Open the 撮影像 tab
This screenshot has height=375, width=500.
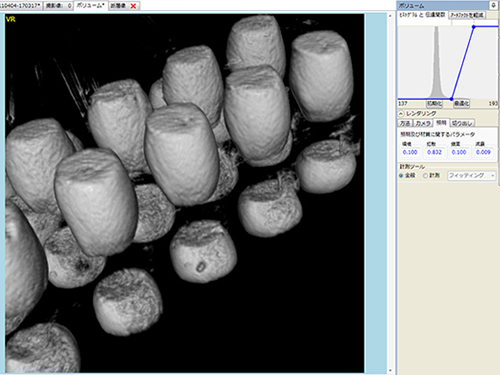pyautogui.click(x=58, y=6)
